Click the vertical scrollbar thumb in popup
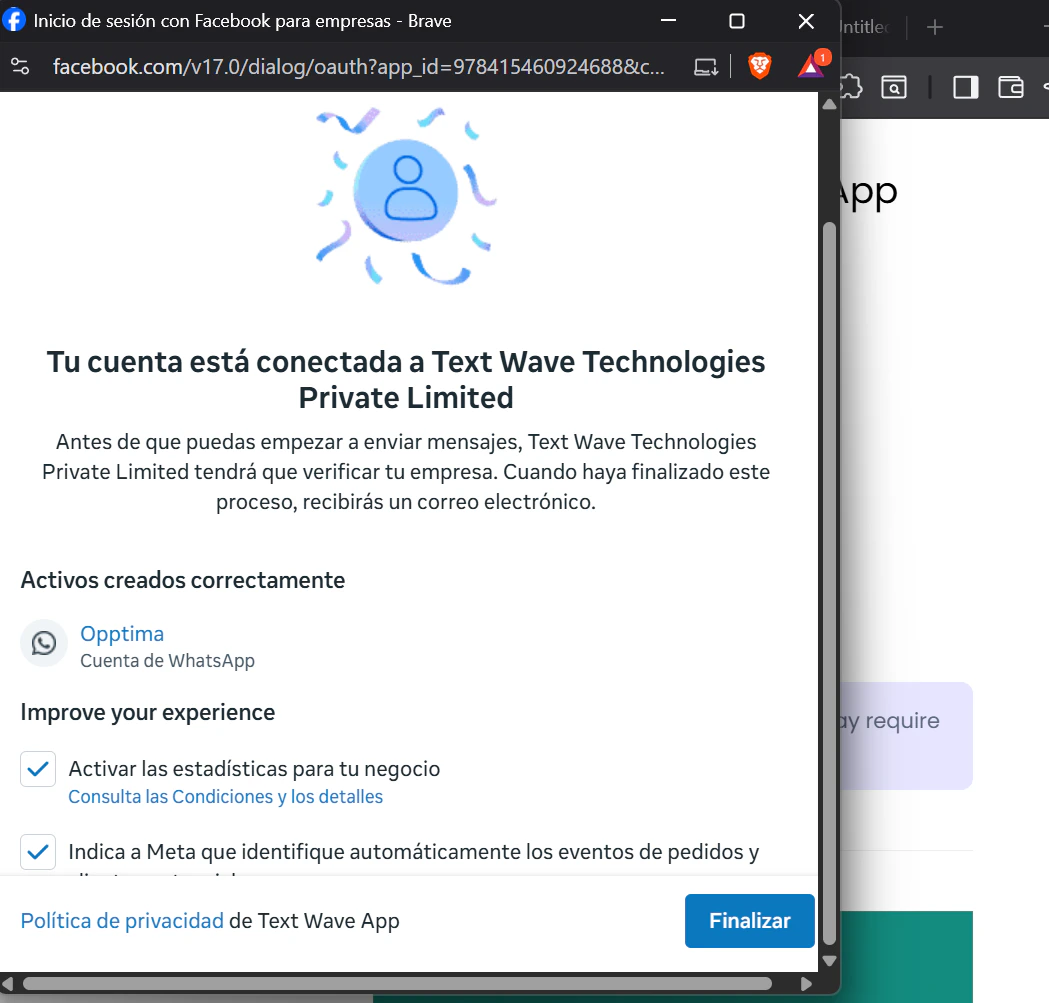This screenshot has width=1049, height=1003. coord(830,583)
